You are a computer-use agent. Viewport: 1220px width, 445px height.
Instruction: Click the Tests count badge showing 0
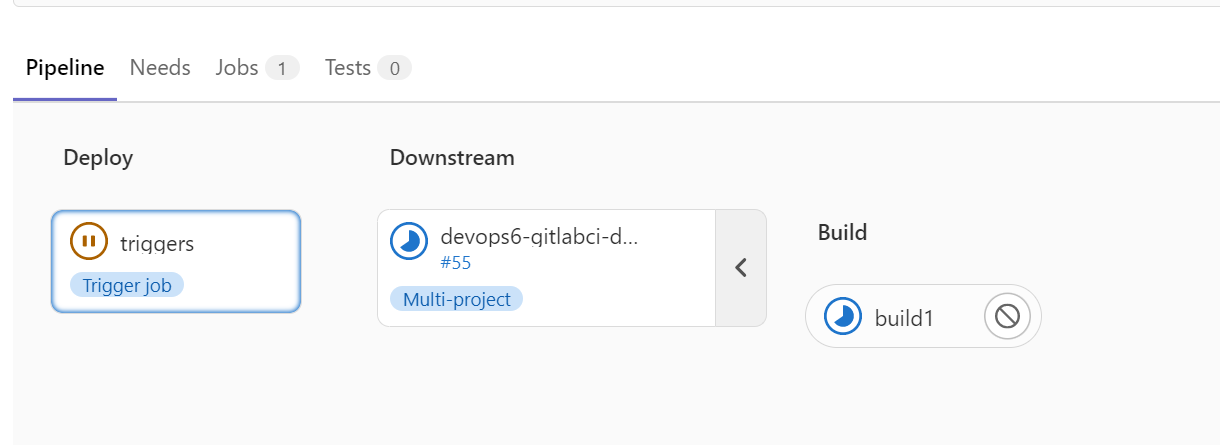[x=394, y=68]
